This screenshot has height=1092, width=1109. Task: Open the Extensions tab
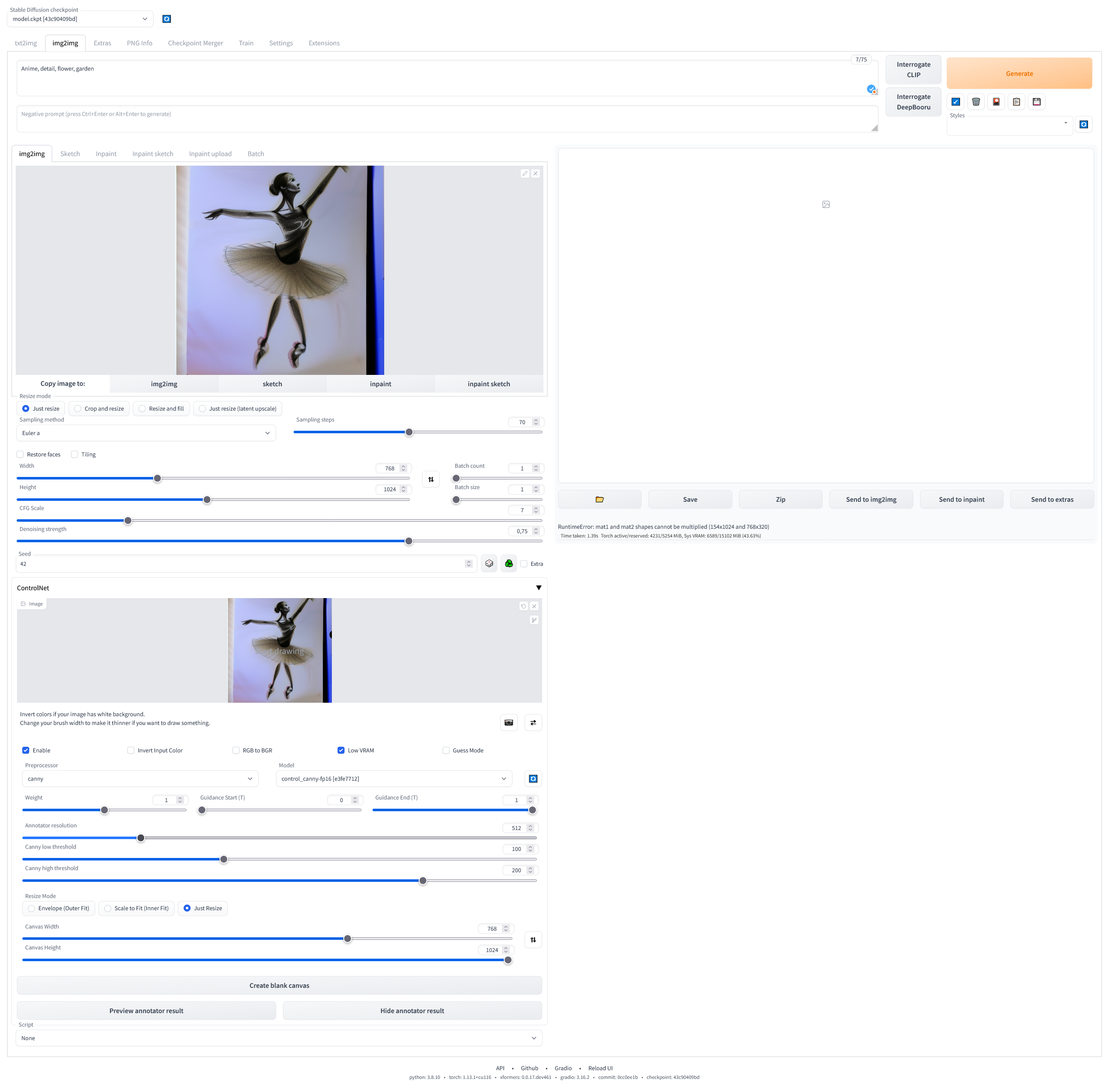point(324,43)
